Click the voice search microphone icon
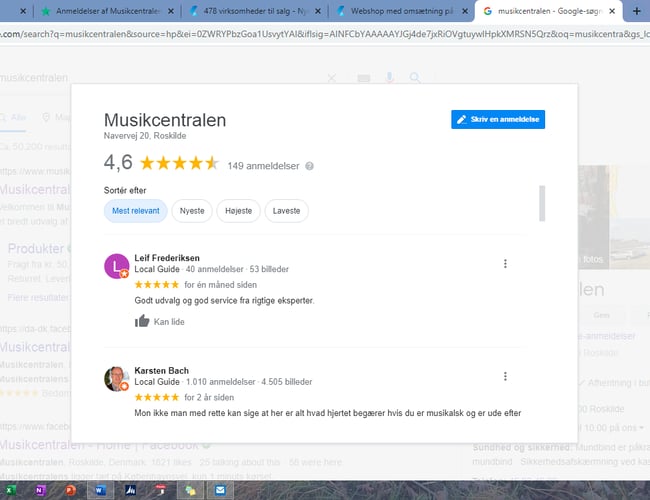Viewport: 650px width, 500px height. (x=389, y=78)
